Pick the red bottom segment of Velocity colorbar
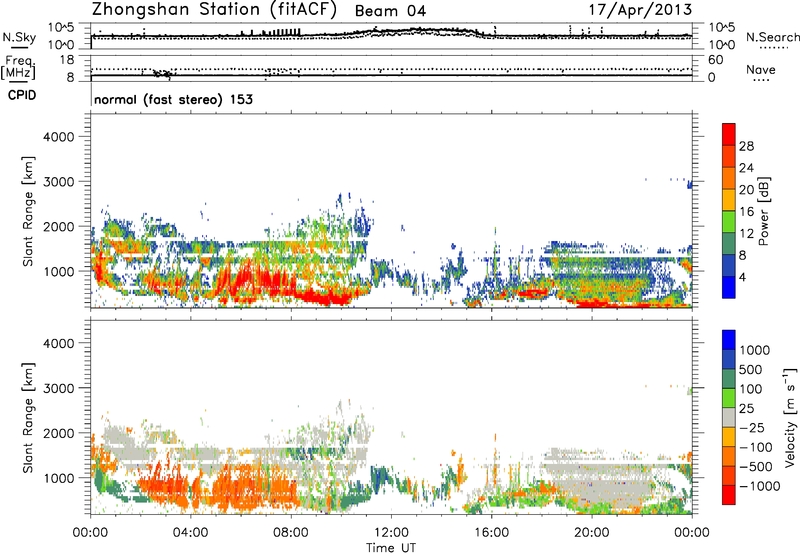 click(729, 495)
